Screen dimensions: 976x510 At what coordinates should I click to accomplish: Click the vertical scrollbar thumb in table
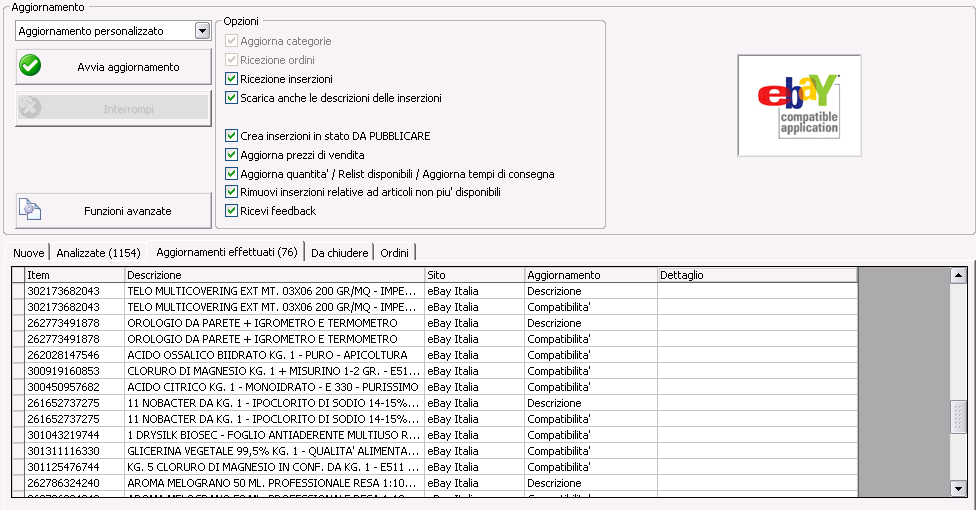(959, 417)
